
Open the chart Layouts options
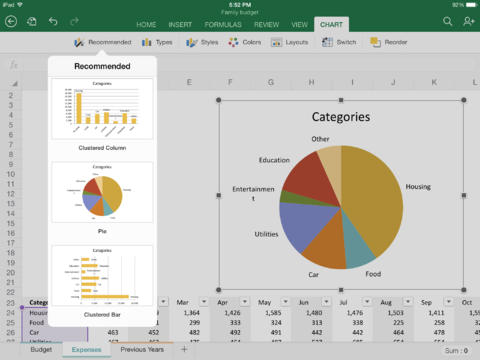[x=289, y=42]
